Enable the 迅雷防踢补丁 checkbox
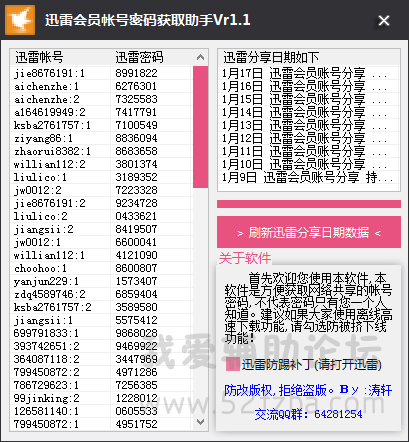This screenshot has height=442, width=409. (233, 364)
